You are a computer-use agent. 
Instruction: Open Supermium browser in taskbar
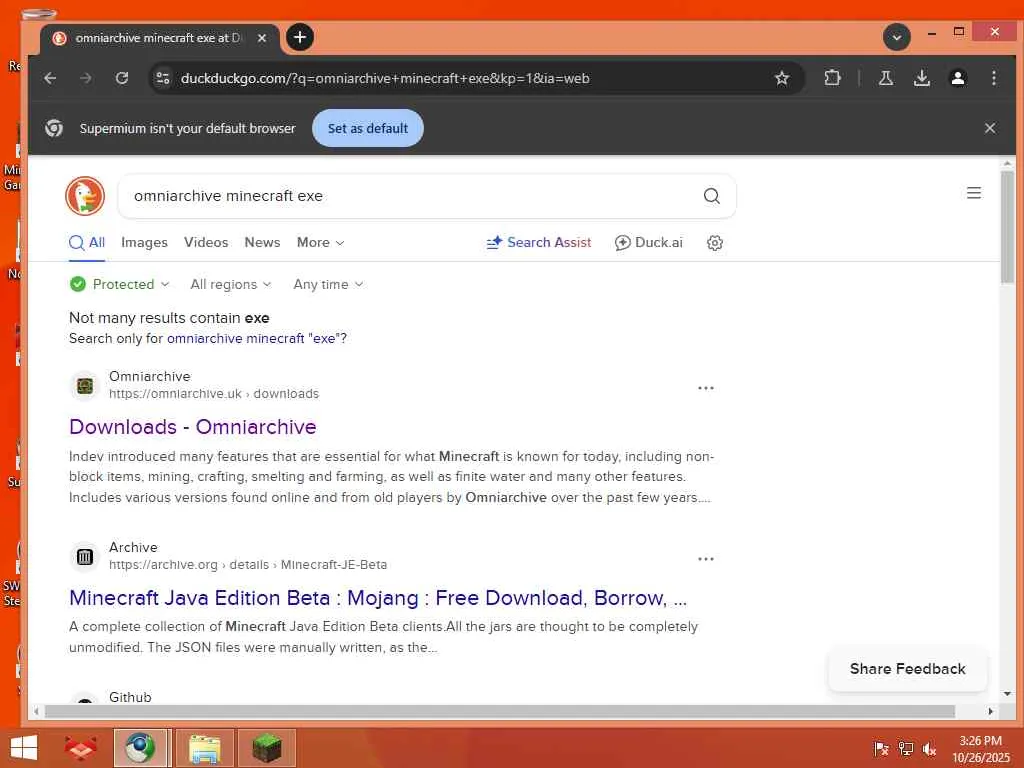[x=142, y=748]
